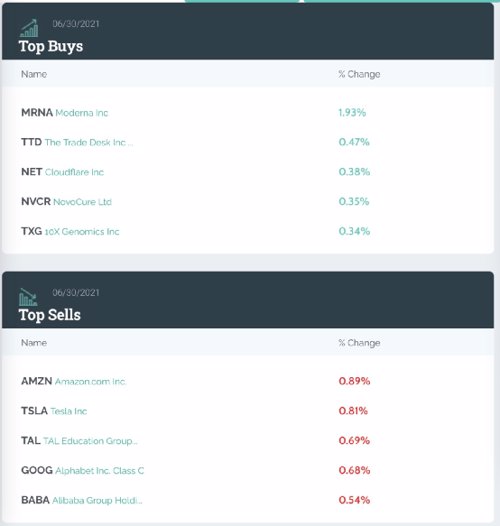This screenshot has height=526, width=500.
Task: Open NVCR NovoCure Ltd stock page
Action: coord(66,202)
